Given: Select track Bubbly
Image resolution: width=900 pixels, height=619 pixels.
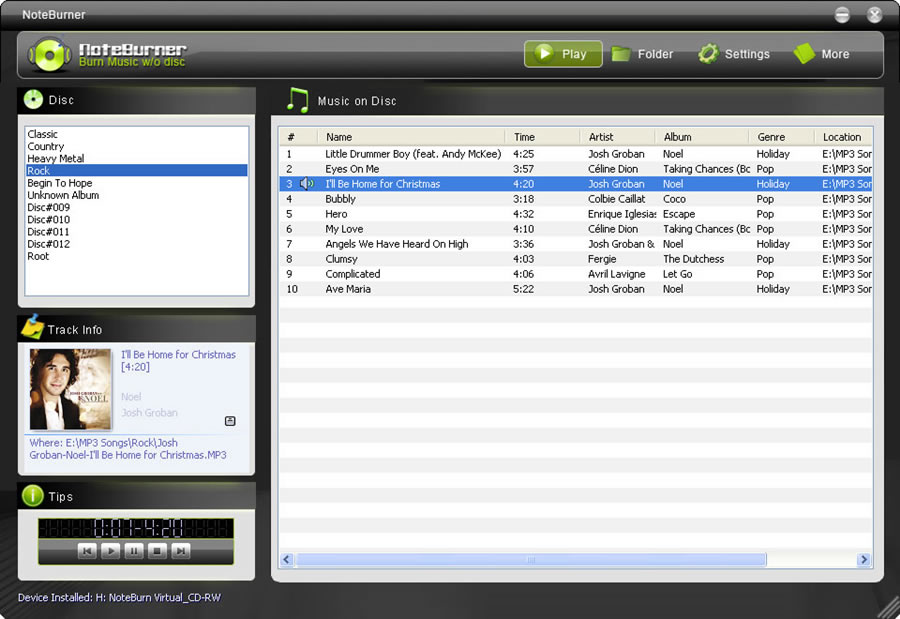Looking at the screenshot, I should pos(576,199).
